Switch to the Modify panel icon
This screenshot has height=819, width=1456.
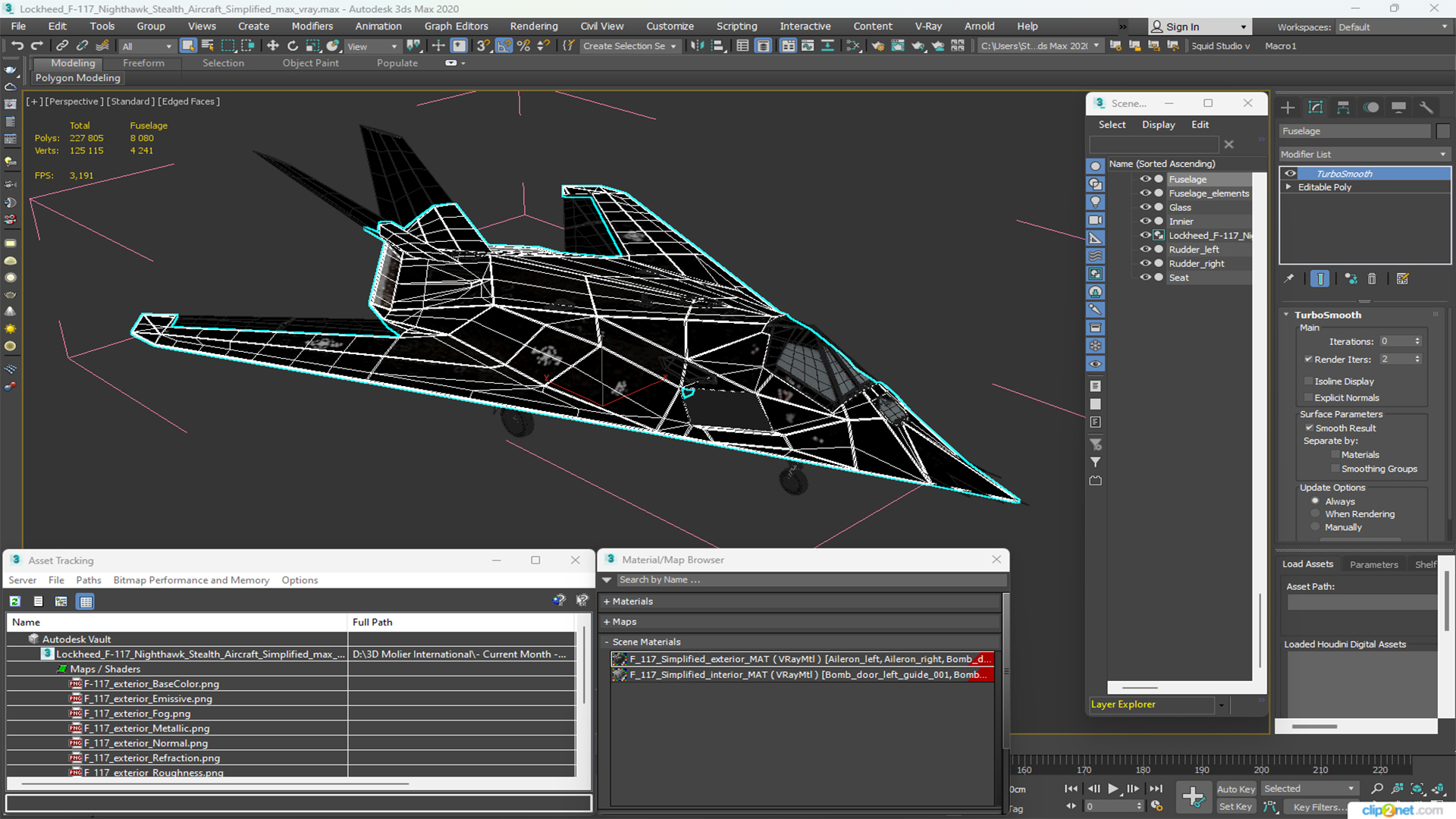pyautogui.click(x=1316, y=108)
